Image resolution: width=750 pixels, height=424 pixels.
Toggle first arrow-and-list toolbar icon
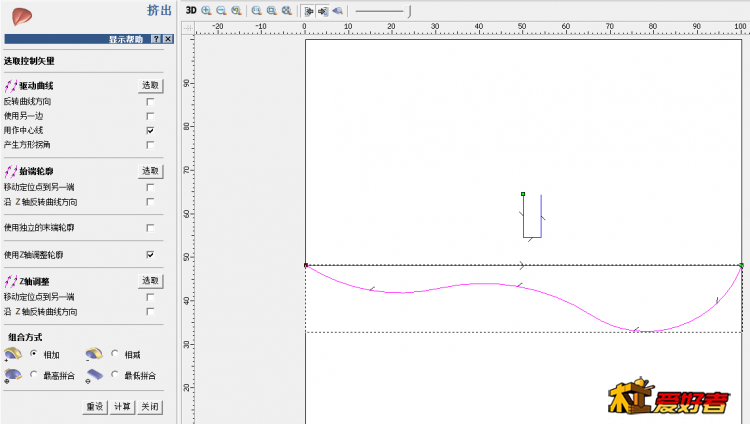pos(309,11)
